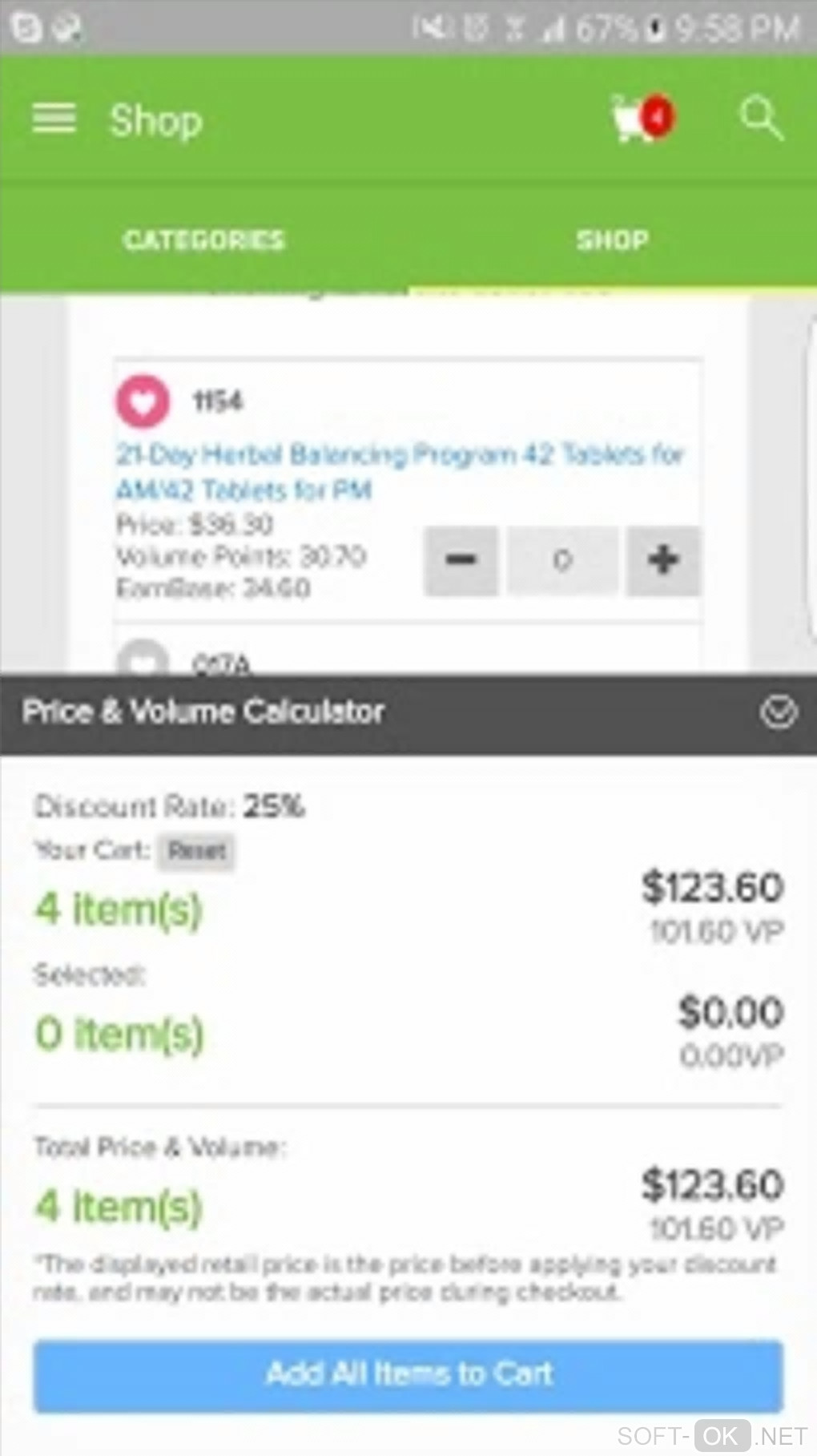
Task: Favorite item 017A with gray heart
Action: tap(143, 660)
